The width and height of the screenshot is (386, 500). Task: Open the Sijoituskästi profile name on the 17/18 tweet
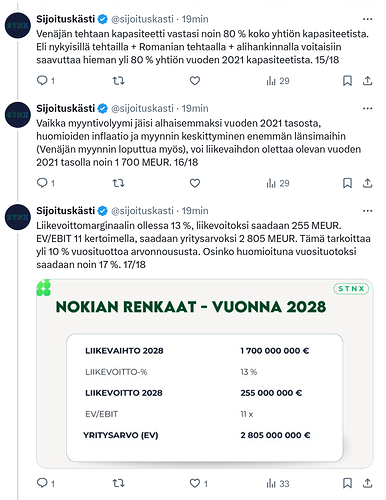tap(66, 211)
